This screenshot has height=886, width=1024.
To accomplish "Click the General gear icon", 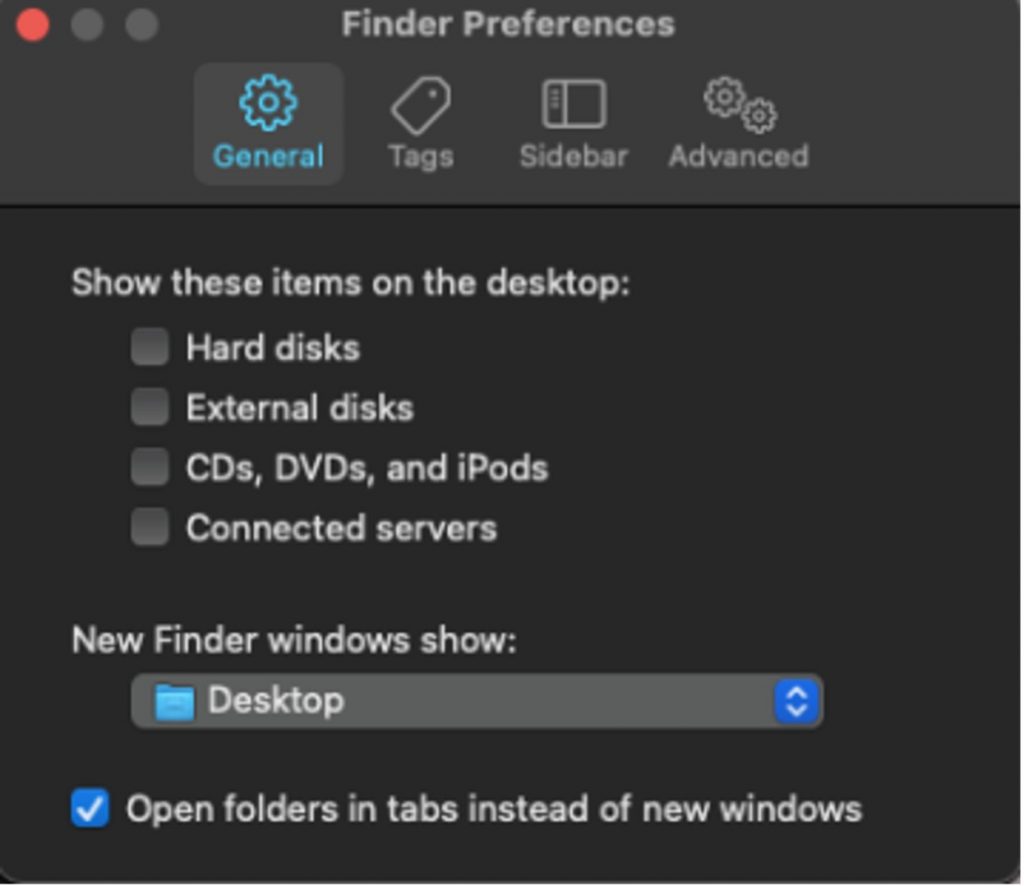I will 268,105.
